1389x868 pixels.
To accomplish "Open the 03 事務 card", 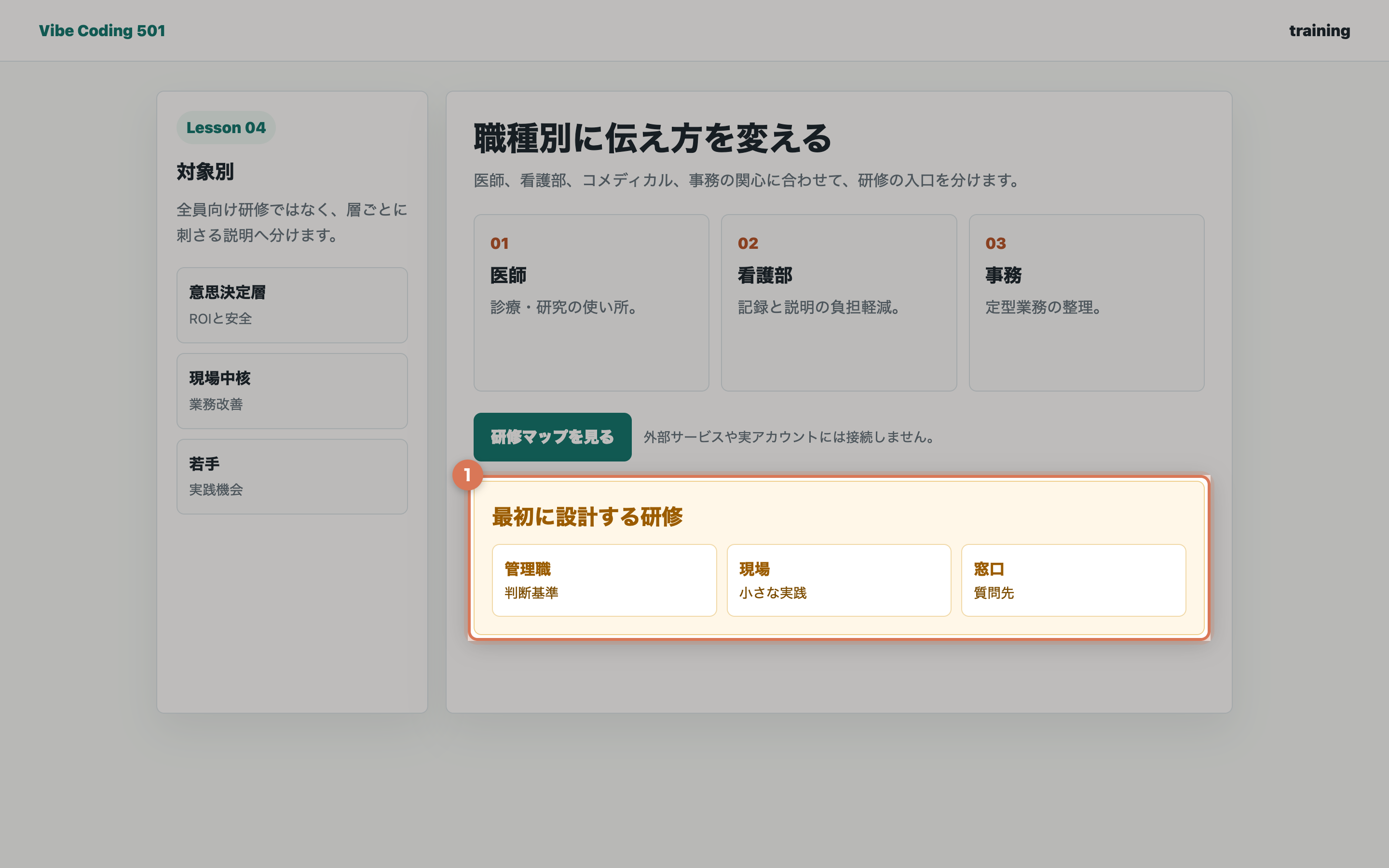I will point(1086,302).
